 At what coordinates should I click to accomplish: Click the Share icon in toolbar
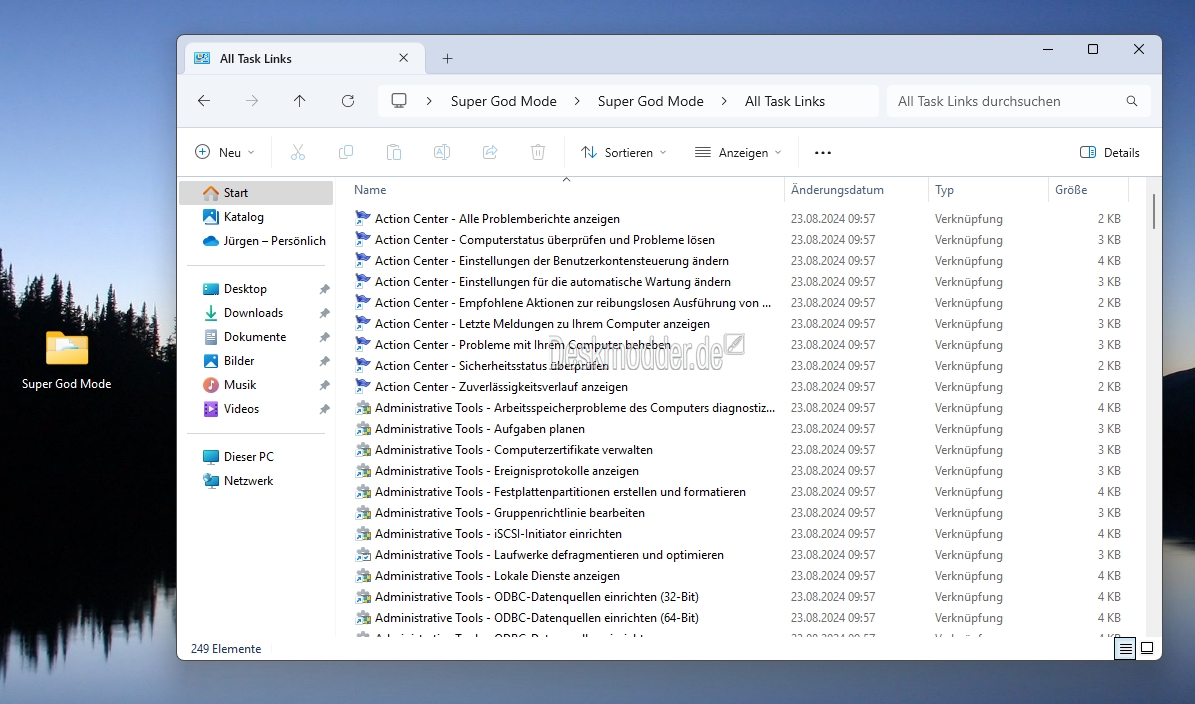(490, 152)
